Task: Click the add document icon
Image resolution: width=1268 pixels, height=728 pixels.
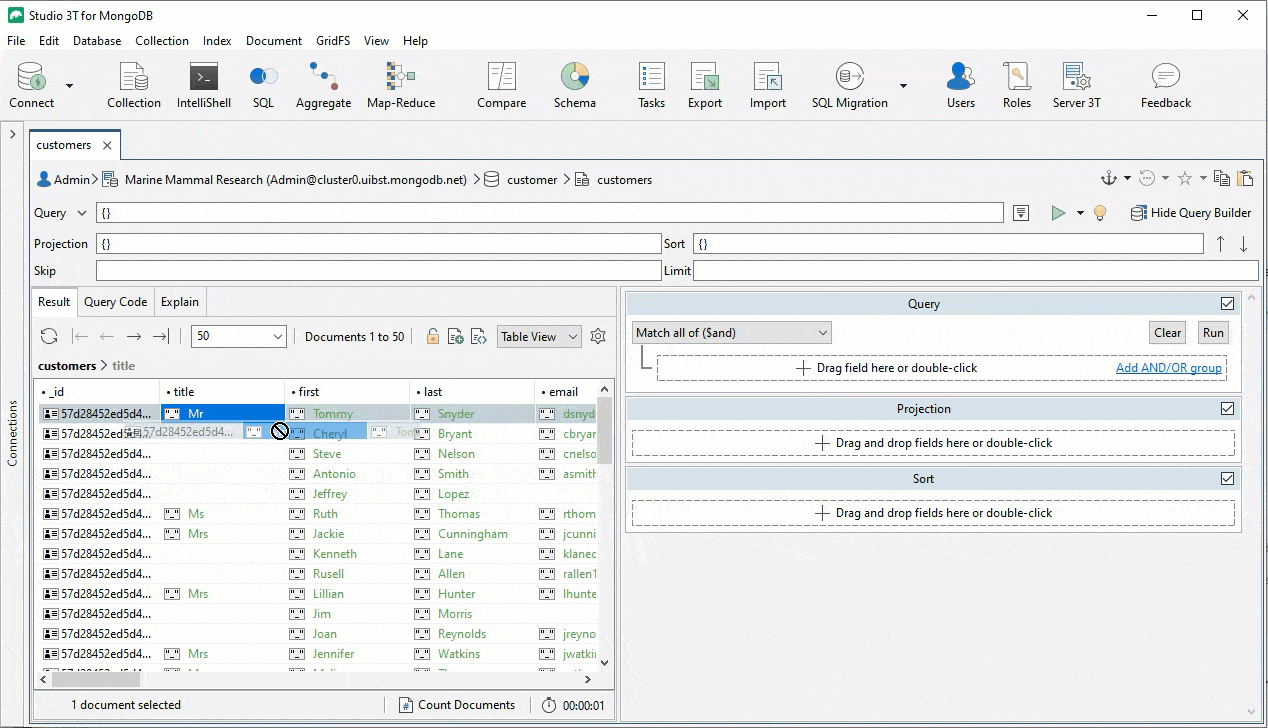Action: point(455,337)
